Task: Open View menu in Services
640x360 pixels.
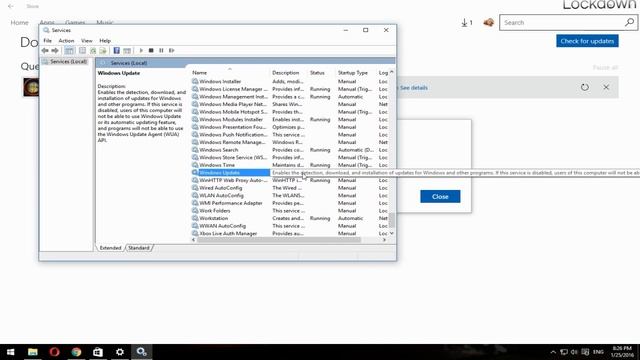Action: point(87,41)
